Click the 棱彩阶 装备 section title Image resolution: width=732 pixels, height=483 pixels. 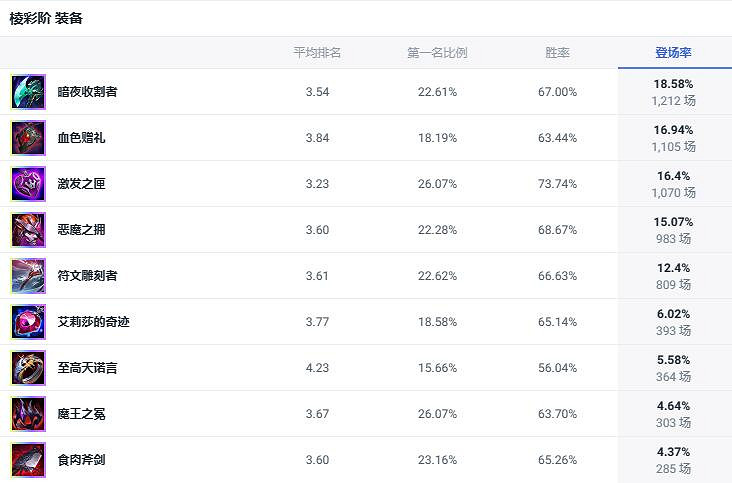click(x=46, y=19)
